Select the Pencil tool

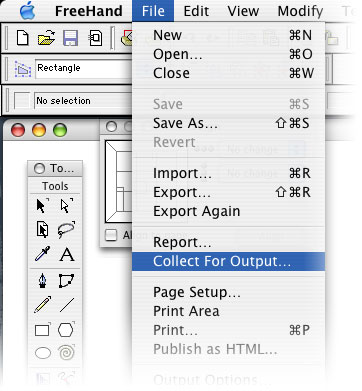pos(42,304)
